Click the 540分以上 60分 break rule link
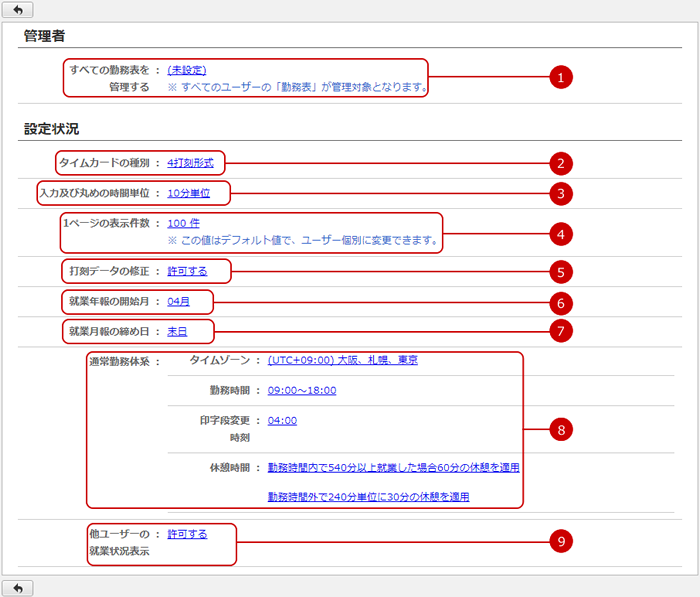Screen dimensions: 700x597 (393, 467)
